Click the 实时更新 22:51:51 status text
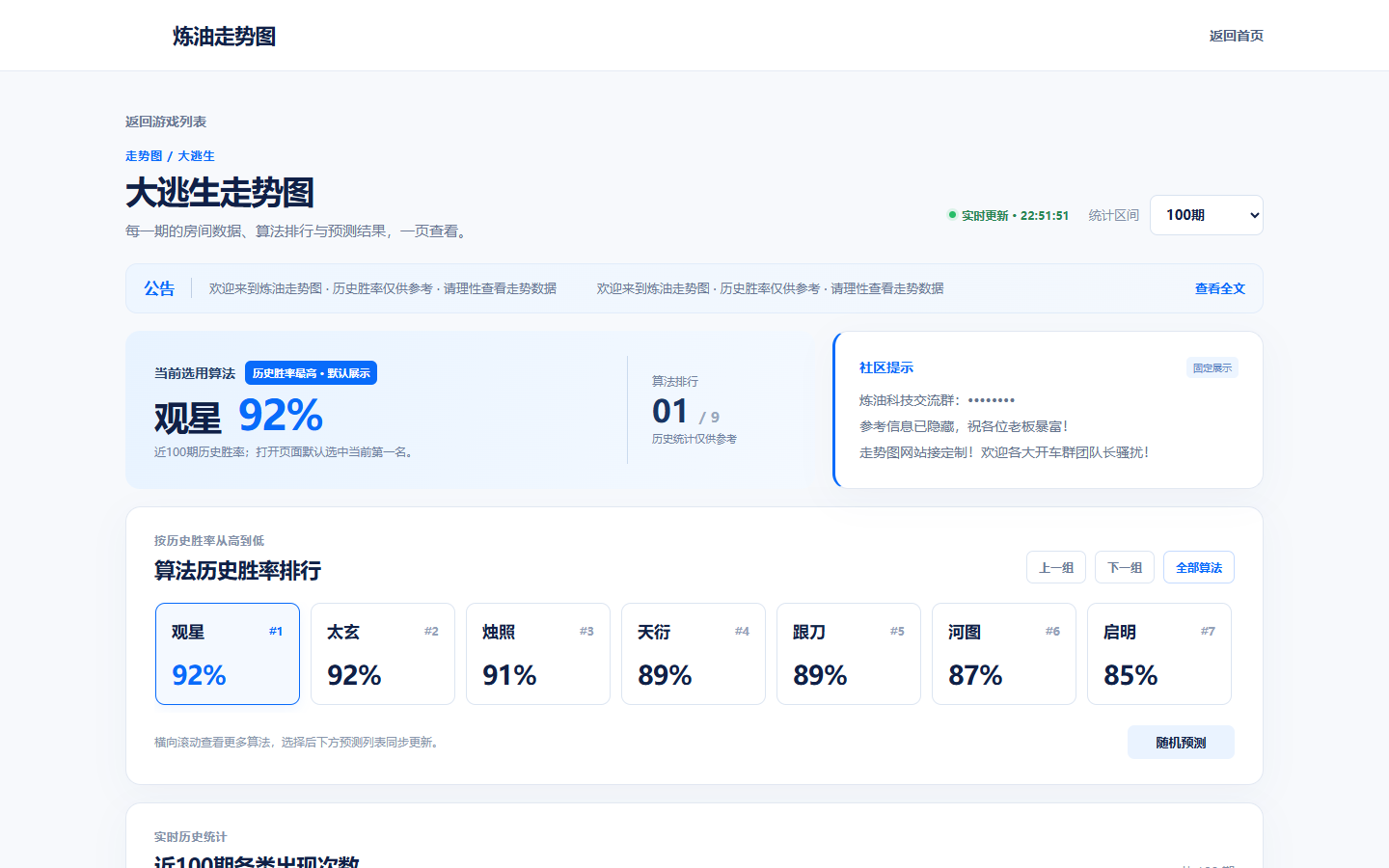 [1009, 215]
